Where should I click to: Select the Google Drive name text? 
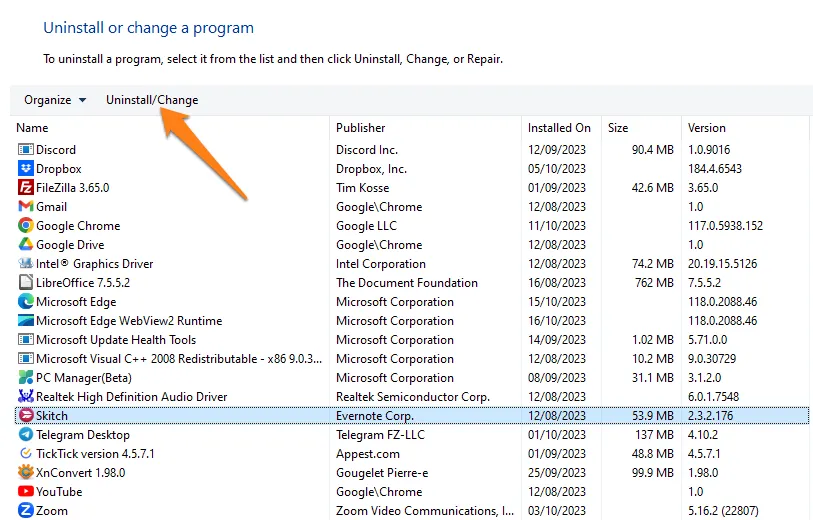click(x=70, y=245)
